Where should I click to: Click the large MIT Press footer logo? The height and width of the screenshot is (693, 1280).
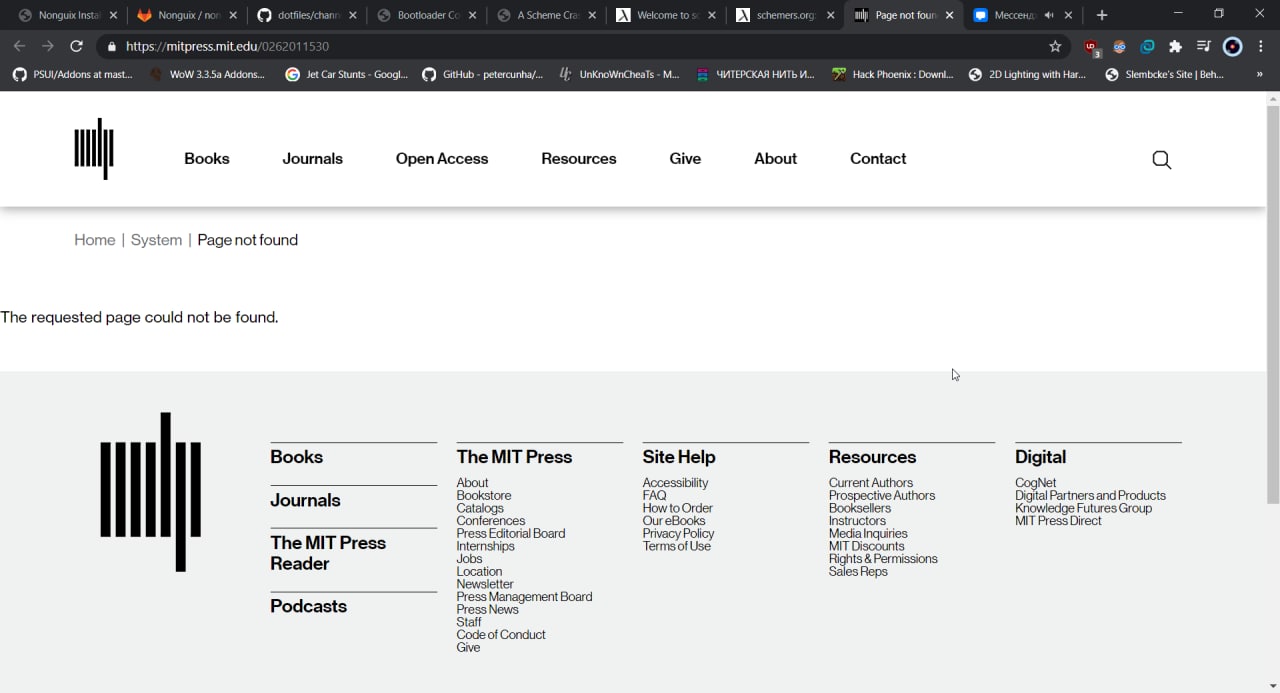[x=151, y=492]
